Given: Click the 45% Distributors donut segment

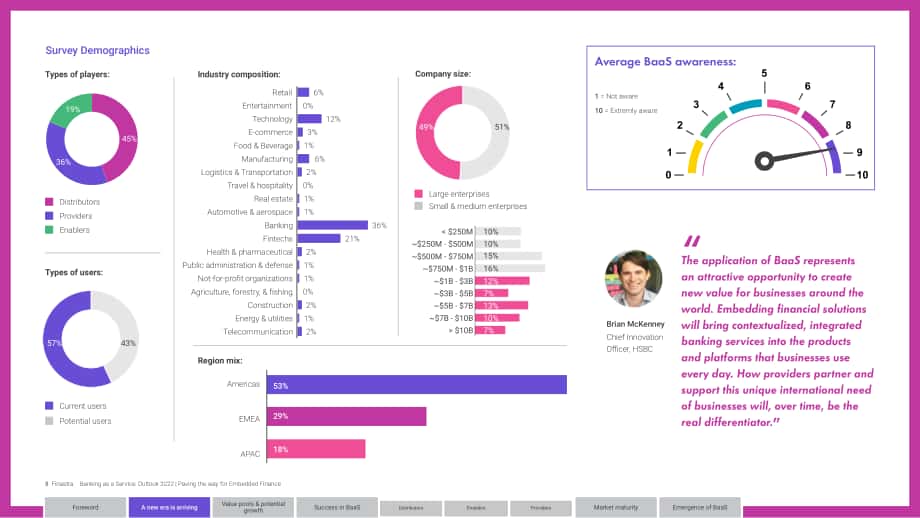Looking at the screenshot, I should [x=126, y=141].
